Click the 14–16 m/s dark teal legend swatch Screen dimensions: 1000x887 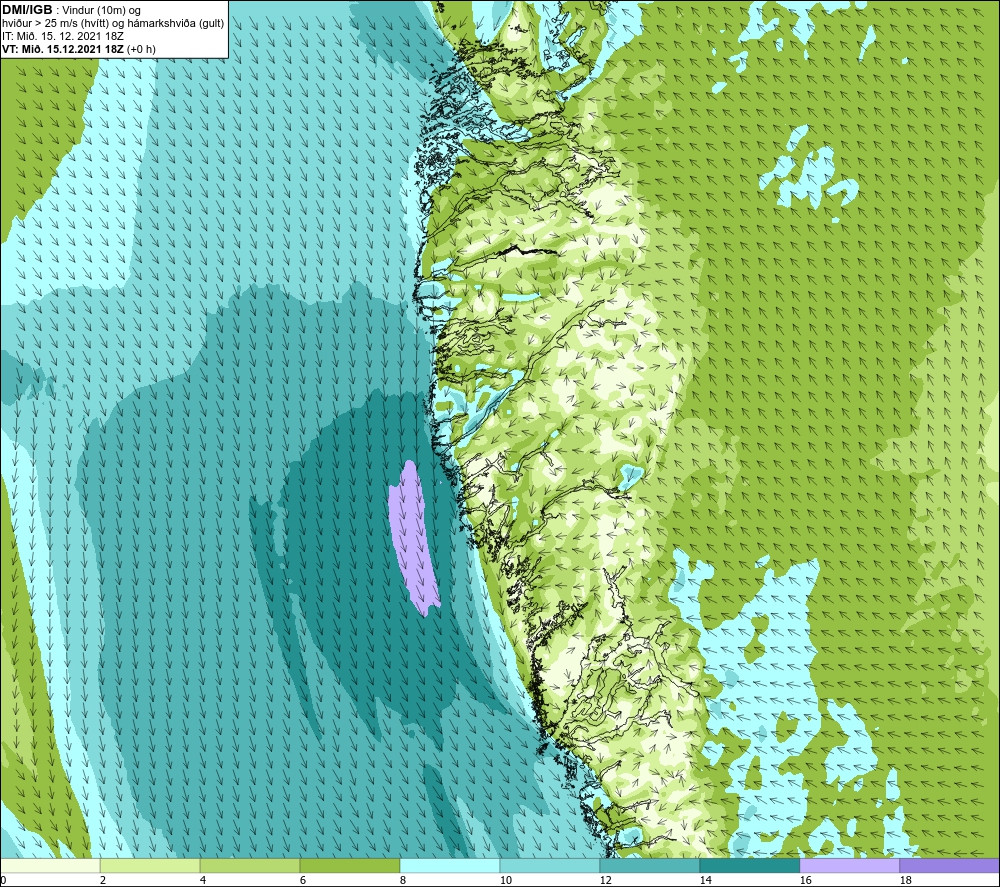(x=749, y=865)
